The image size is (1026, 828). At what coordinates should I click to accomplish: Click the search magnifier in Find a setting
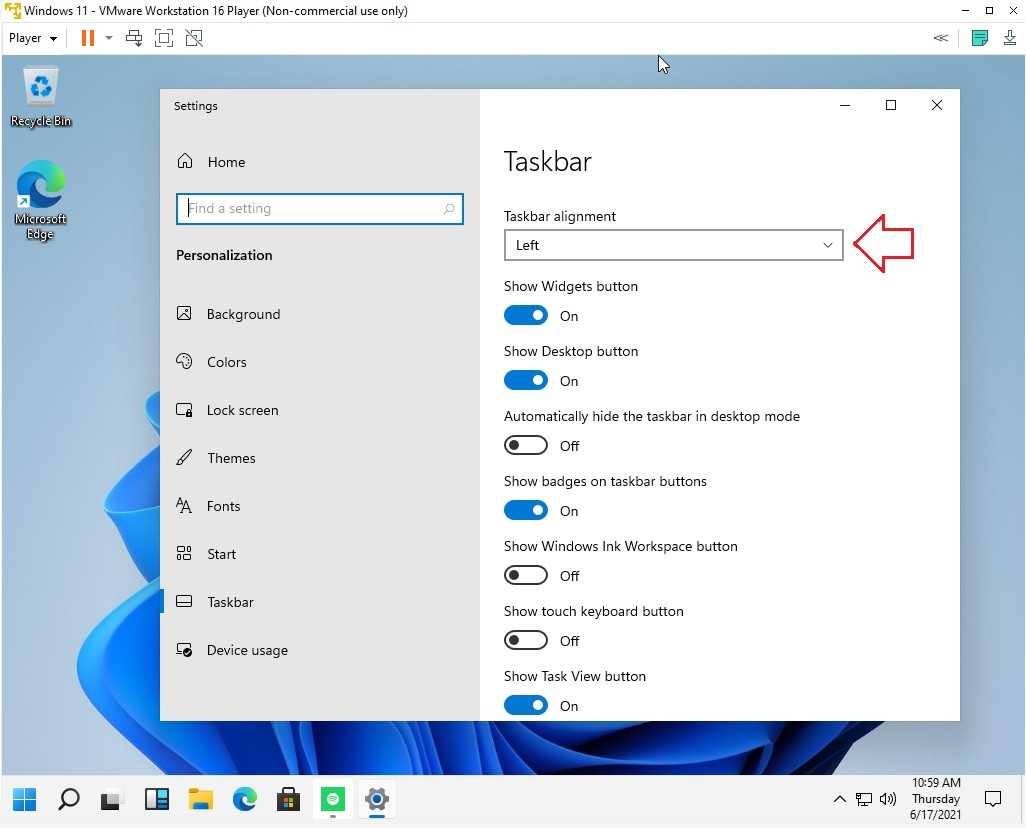point(449,209)
